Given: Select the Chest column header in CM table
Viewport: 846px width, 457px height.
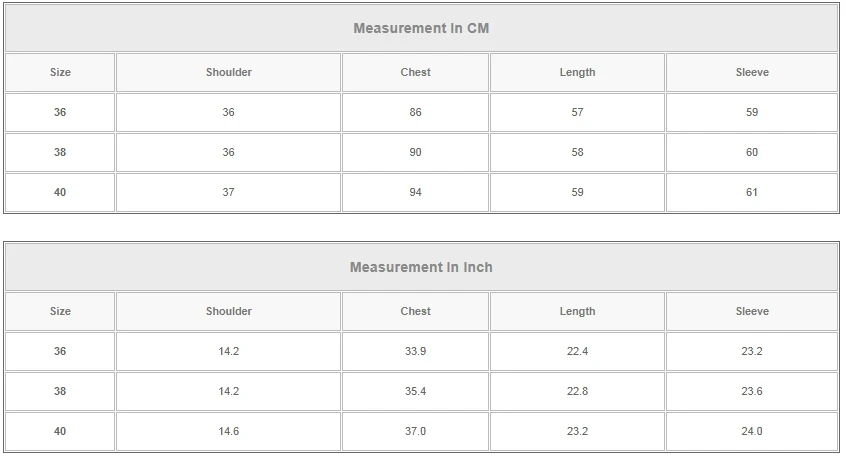Looking at the screenshot, I should (415, 72).
